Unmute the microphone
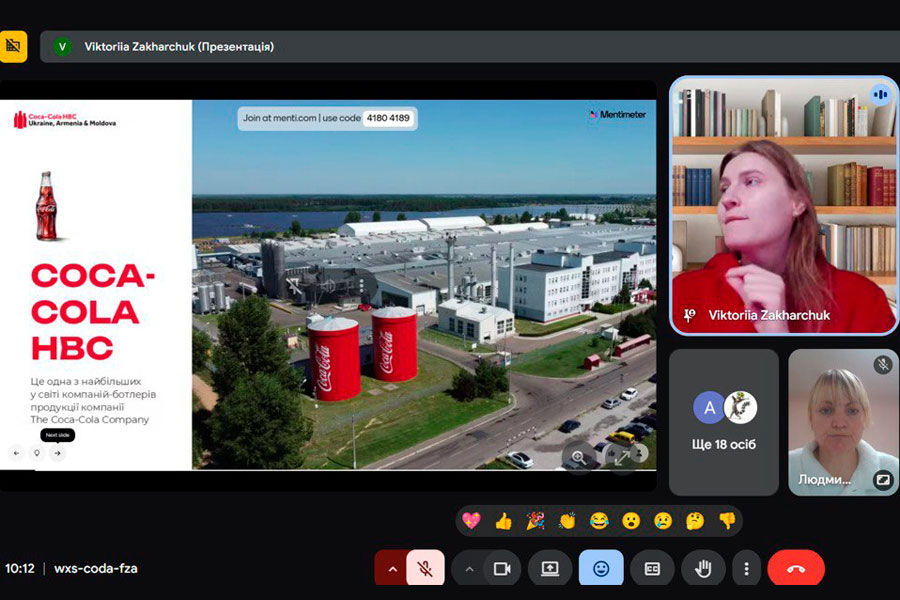The width and height of the screenshot is (900, 600). click(x=425, y=568)
